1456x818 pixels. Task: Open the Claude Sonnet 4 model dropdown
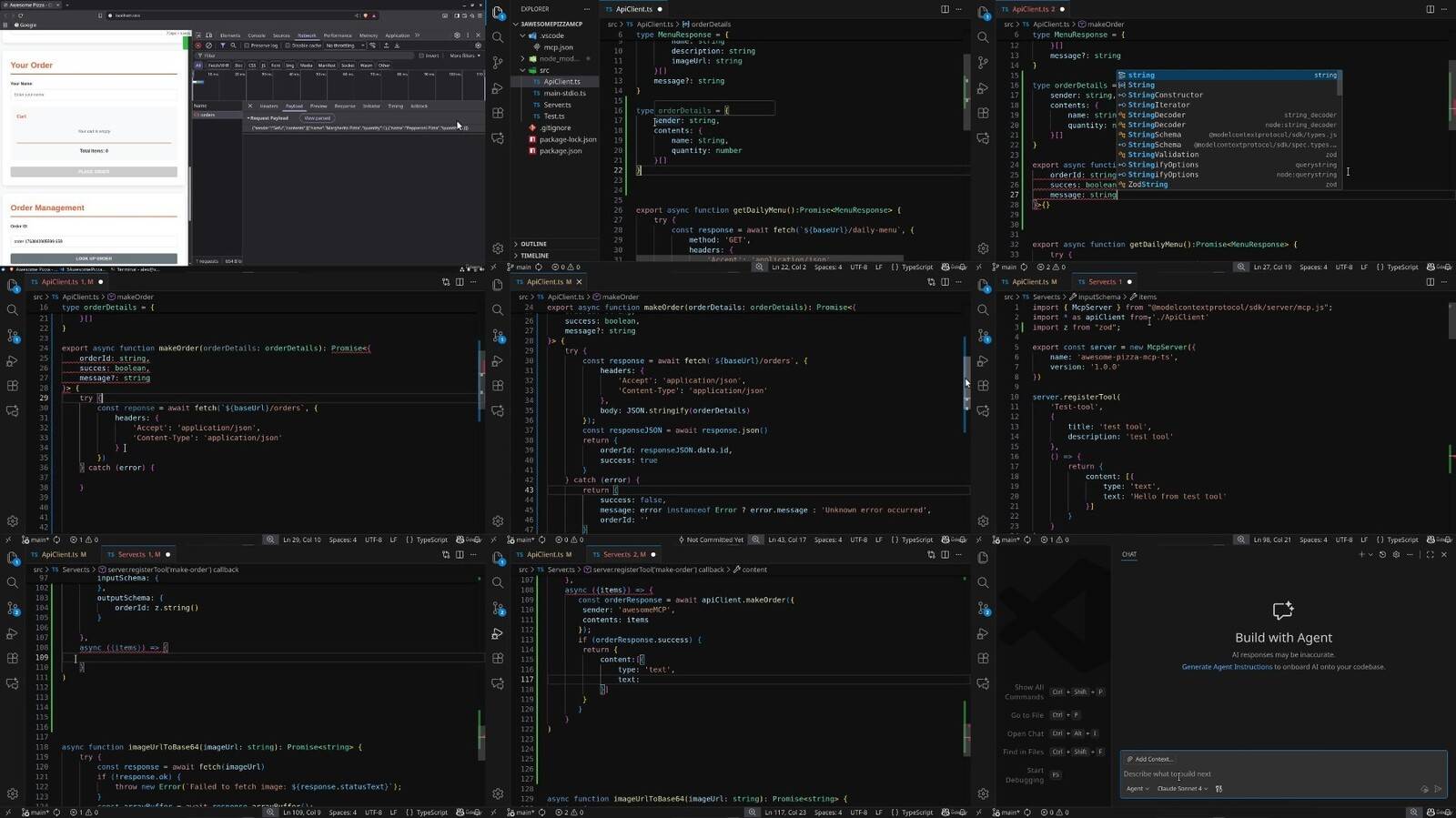click(x=1181, y=789)
